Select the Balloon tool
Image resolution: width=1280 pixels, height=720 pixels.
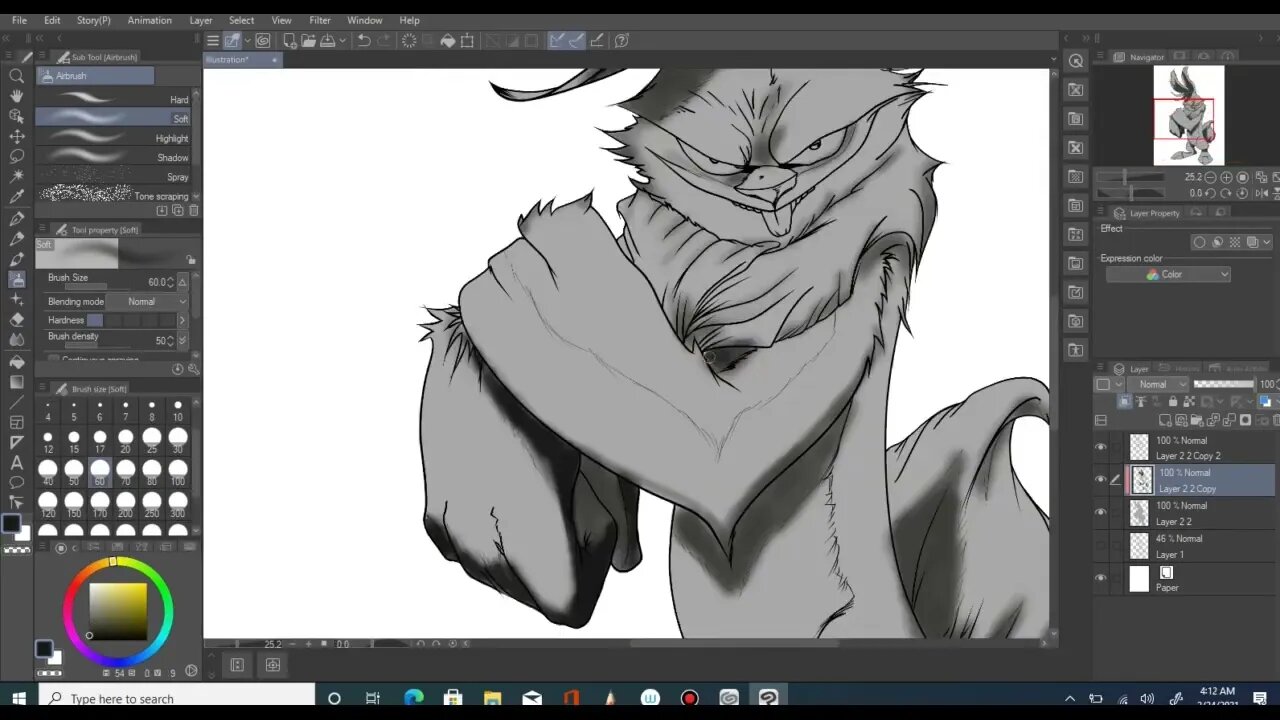point(17,482)
